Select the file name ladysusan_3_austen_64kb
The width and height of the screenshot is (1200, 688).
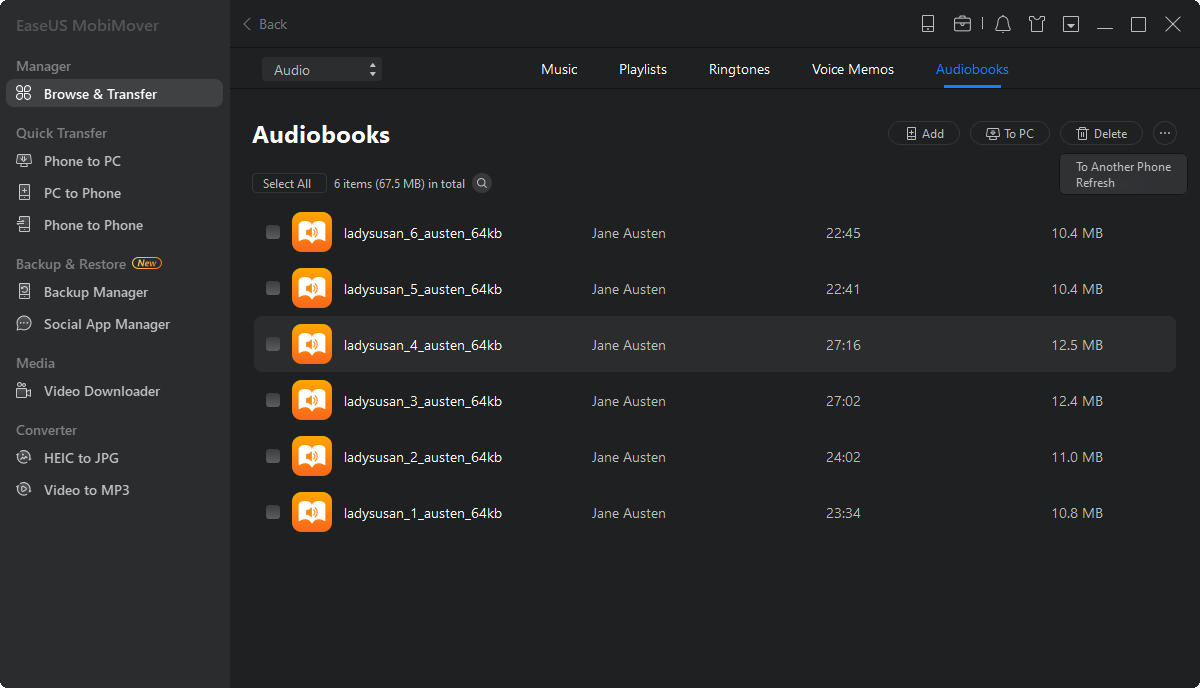point(423,401)
